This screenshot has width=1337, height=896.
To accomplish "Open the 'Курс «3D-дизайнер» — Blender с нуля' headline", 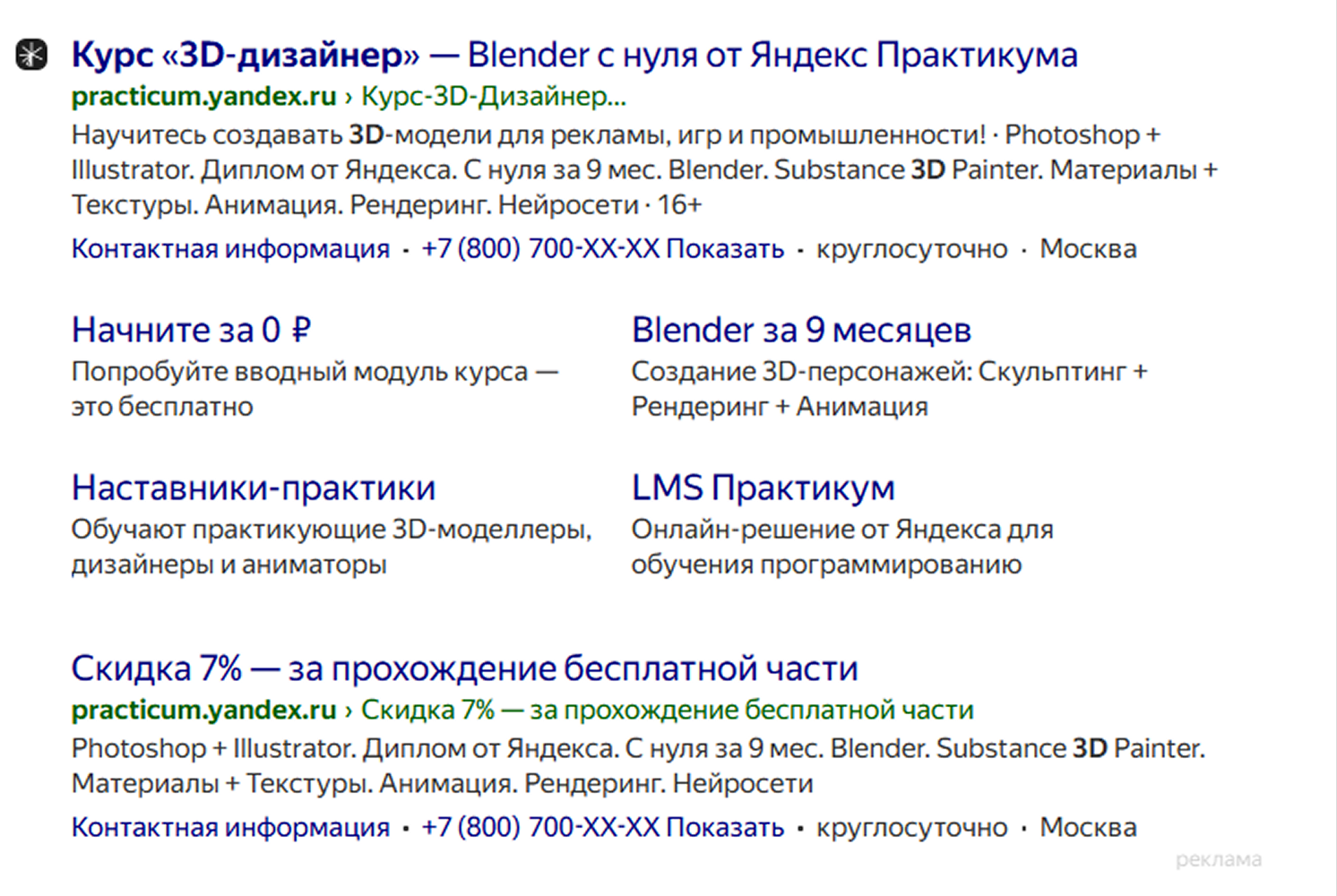I will 574,55.
